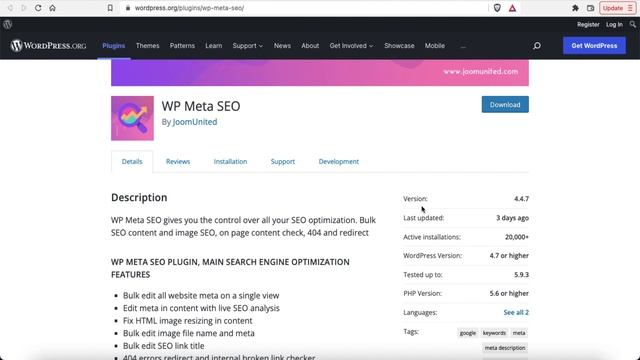Click 'Tested up to' value 5.9.3
640x360 pixels.
pos(521,275)
